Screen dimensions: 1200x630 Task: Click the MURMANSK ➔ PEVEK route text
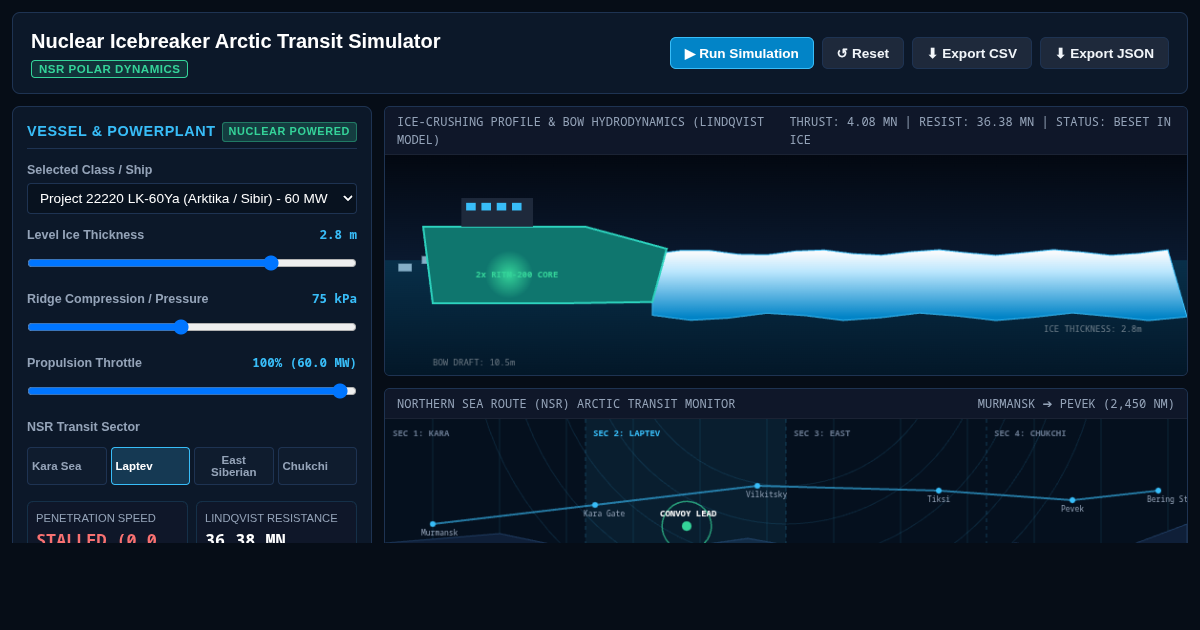coord(1076,404)
